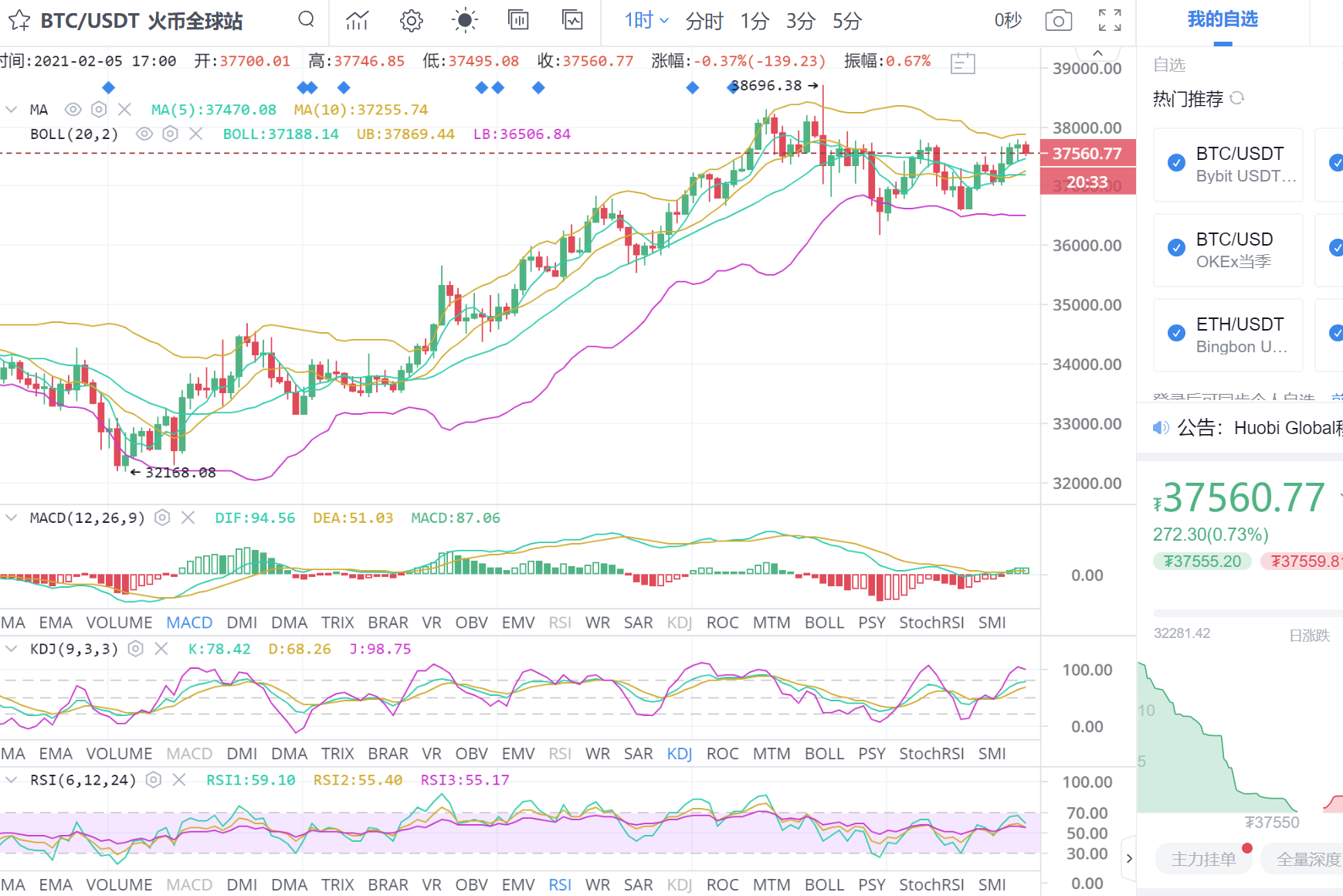This screenshot has height=896, width=1343.
Task: Select StochRSI in the MACD indicator row
Action: 931,623
